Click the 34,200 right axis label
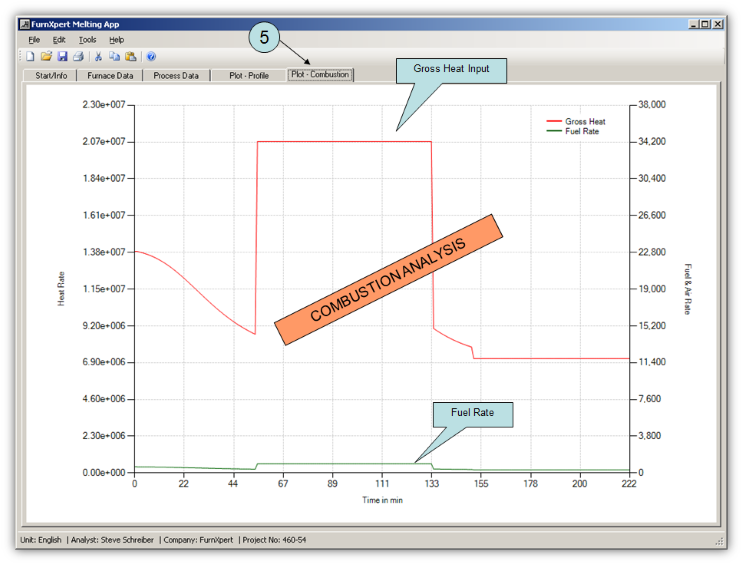The width and height of the screenshot is (743, 565). [652, 141]
